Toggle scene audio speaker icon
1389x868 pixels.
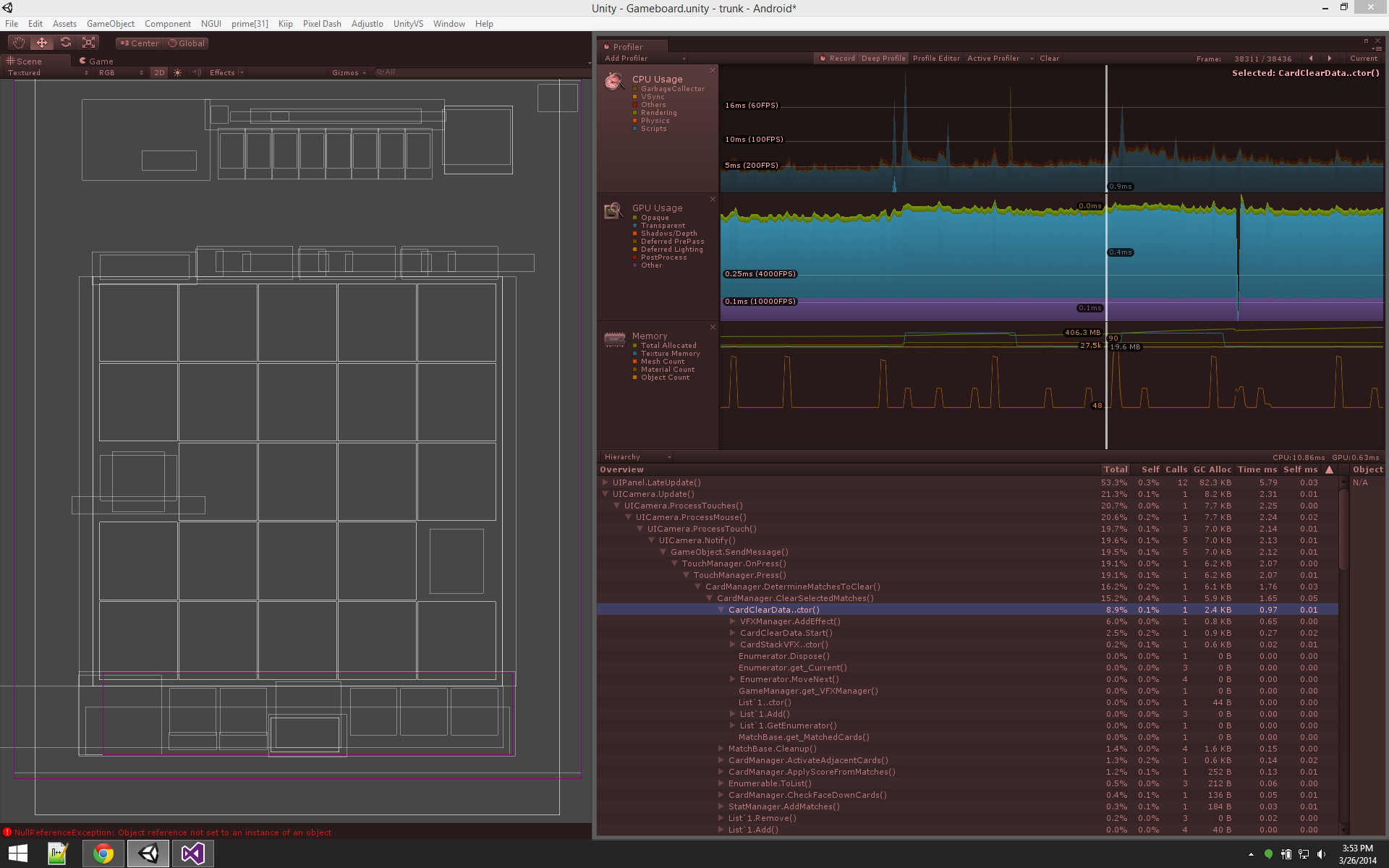[196, 72]
